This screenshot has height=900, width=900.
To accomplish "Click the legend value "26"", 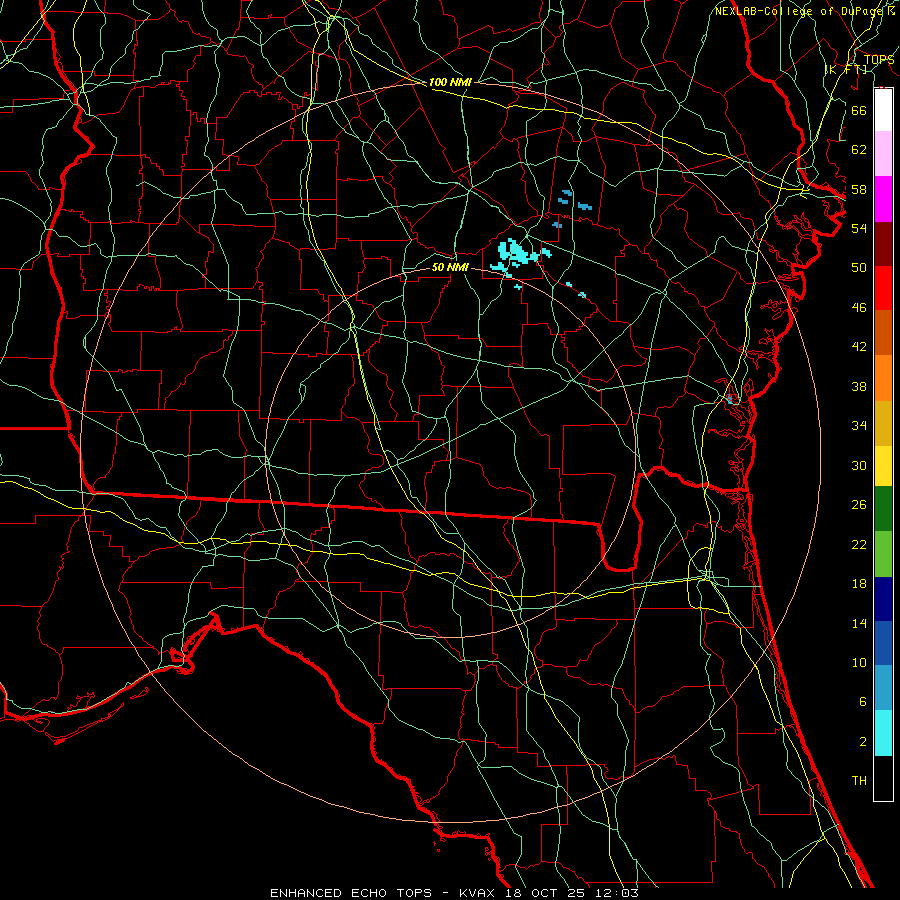I will 859,505.
